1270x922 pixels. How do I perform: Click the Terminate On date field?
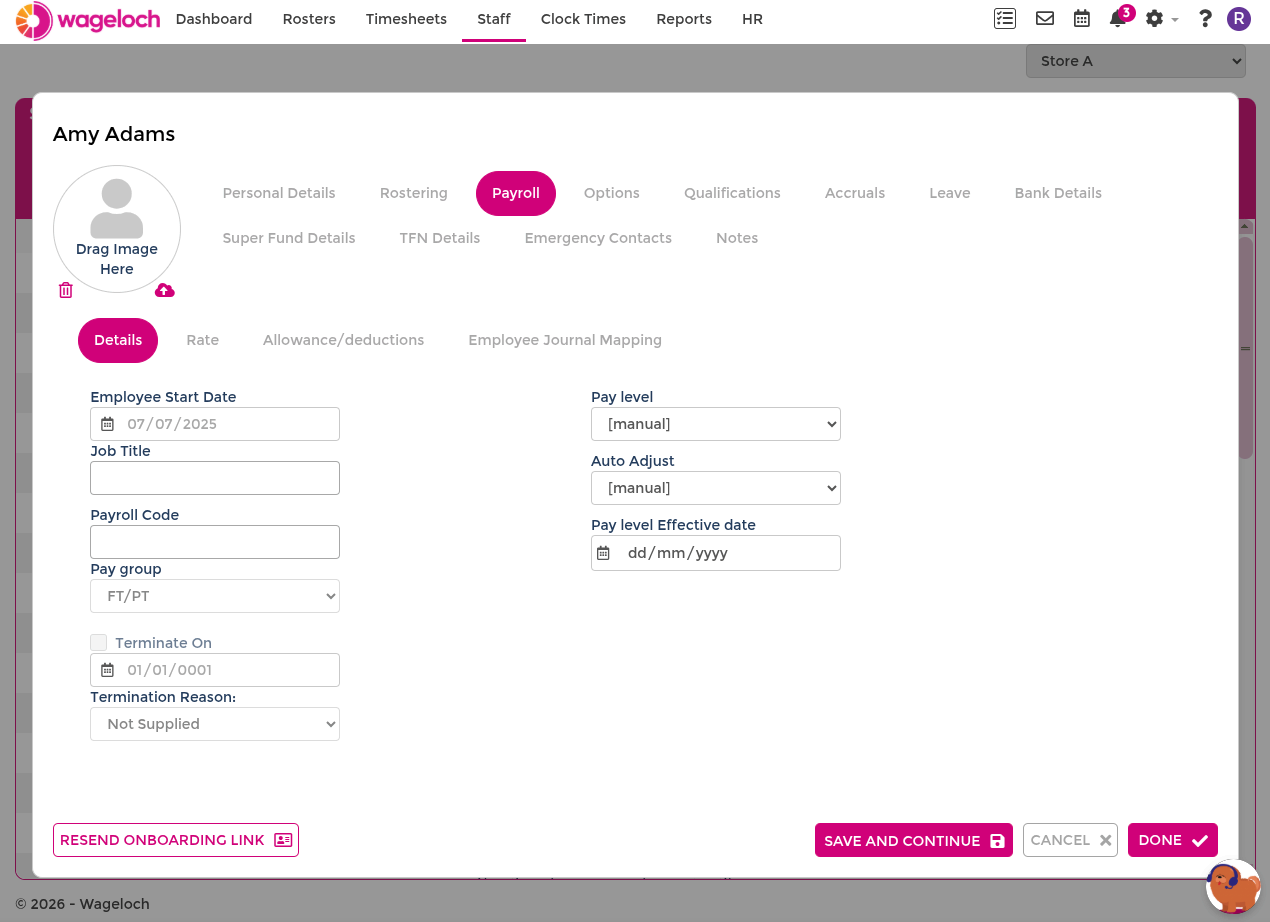[215, 670]
